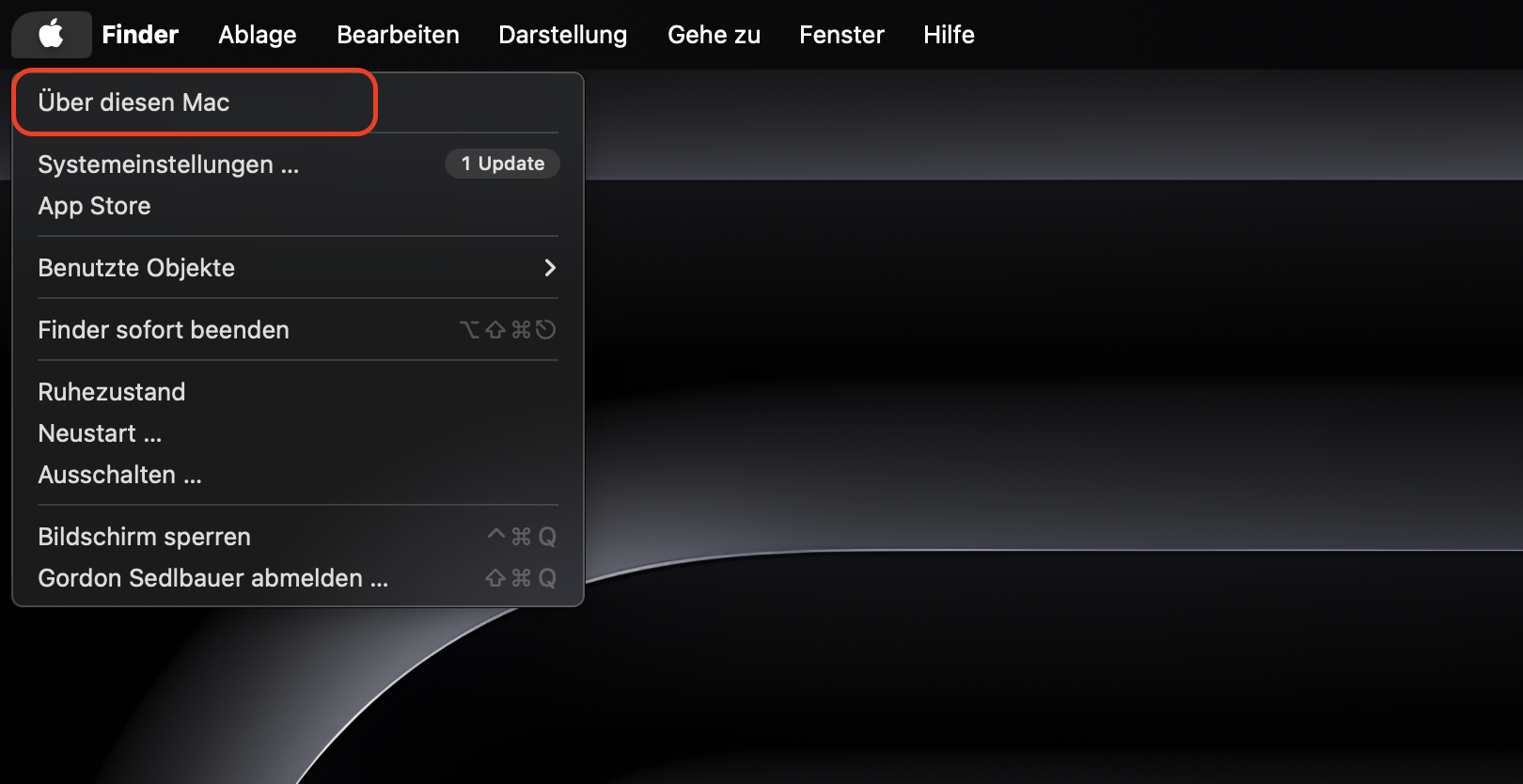Open the Bearbeiten menu
Viewport: 1523px width, 784px height.
(x=398, y=35)
